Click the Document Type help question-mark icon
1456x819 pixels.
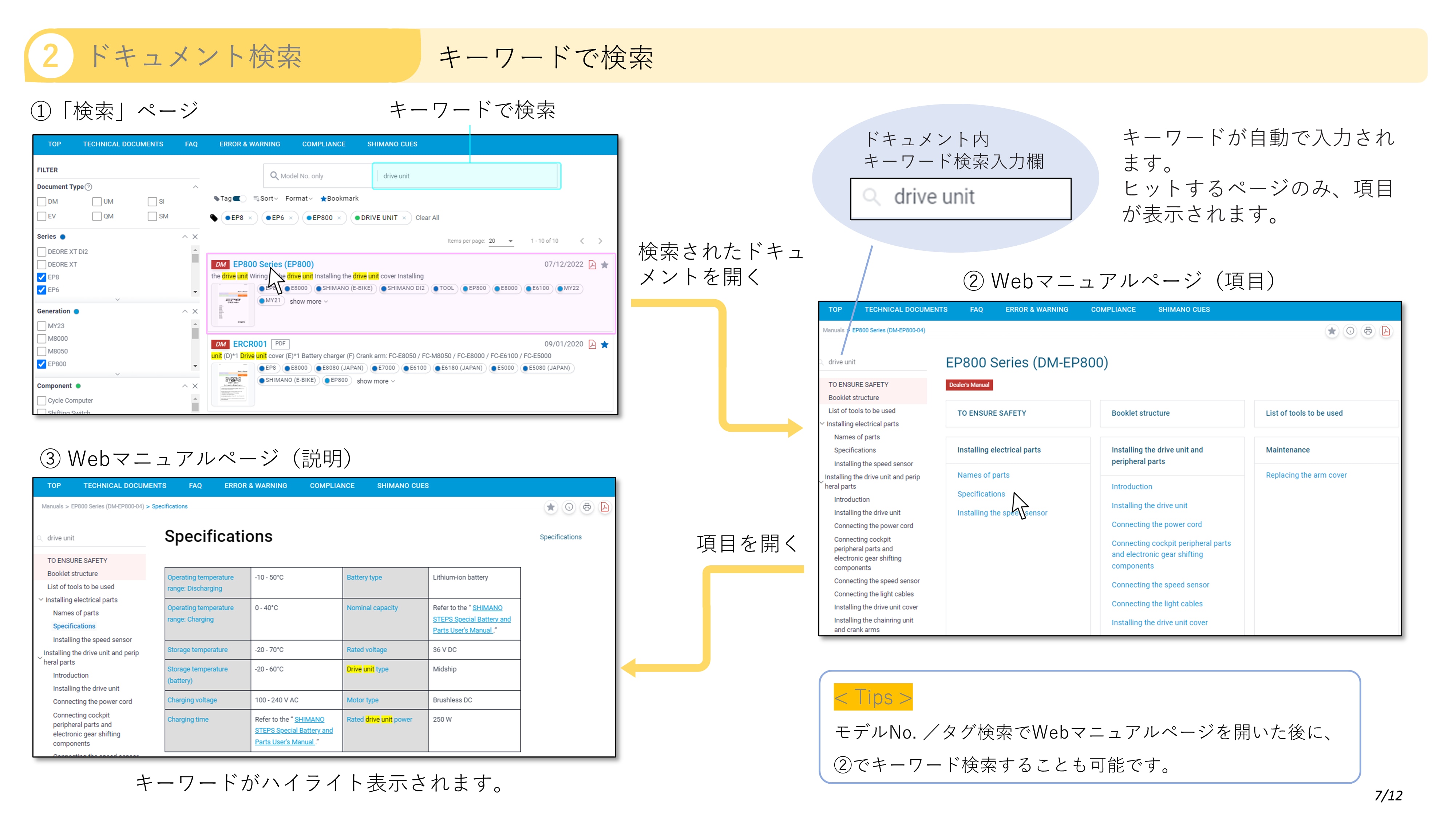89,186
